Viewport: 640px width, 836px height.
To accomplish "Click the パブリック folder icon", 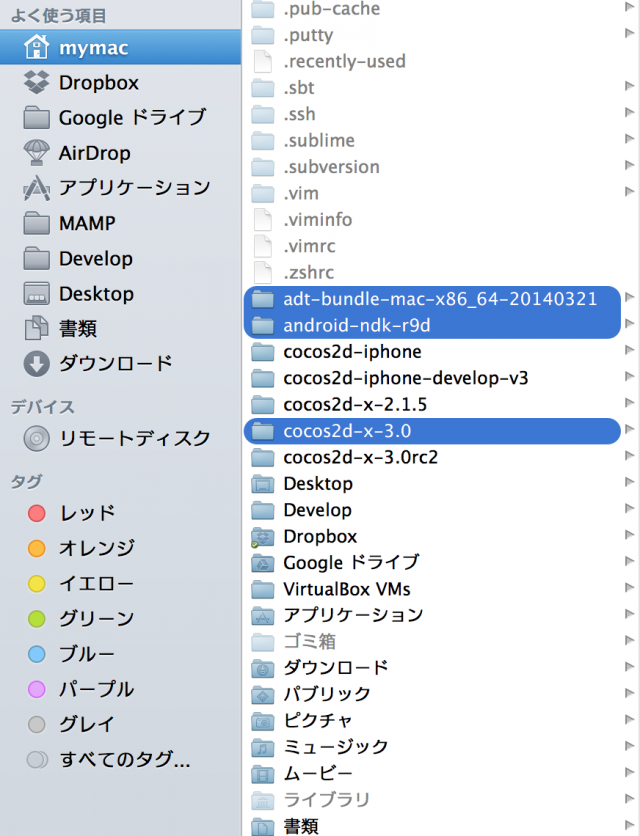I will (262, 695).
